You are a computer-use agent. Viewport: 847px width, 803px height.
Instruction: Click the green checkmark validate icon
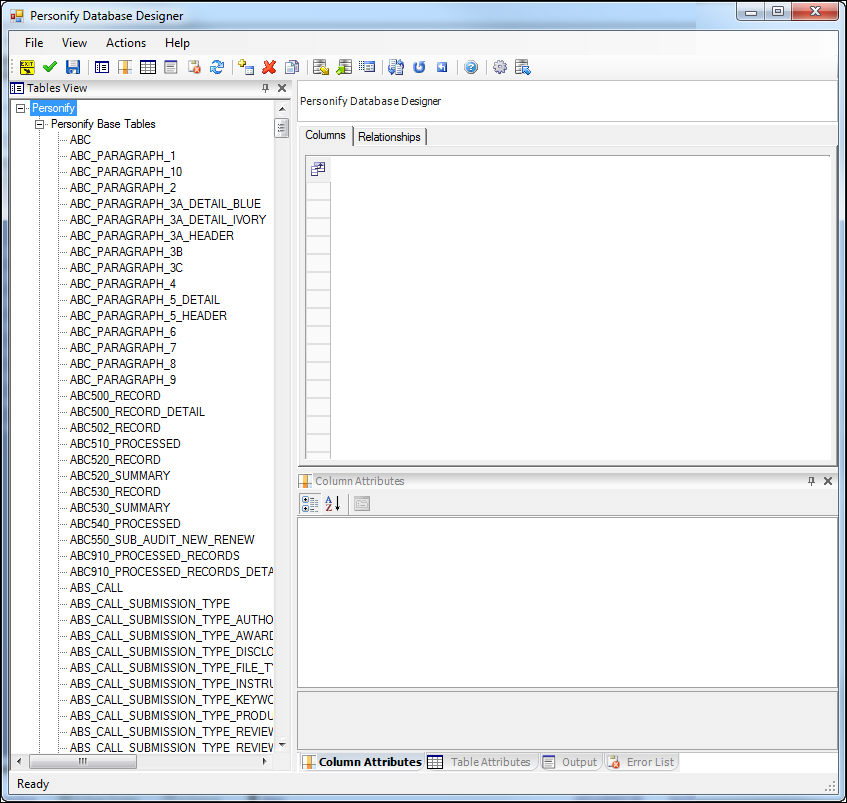tap(50, 67)
